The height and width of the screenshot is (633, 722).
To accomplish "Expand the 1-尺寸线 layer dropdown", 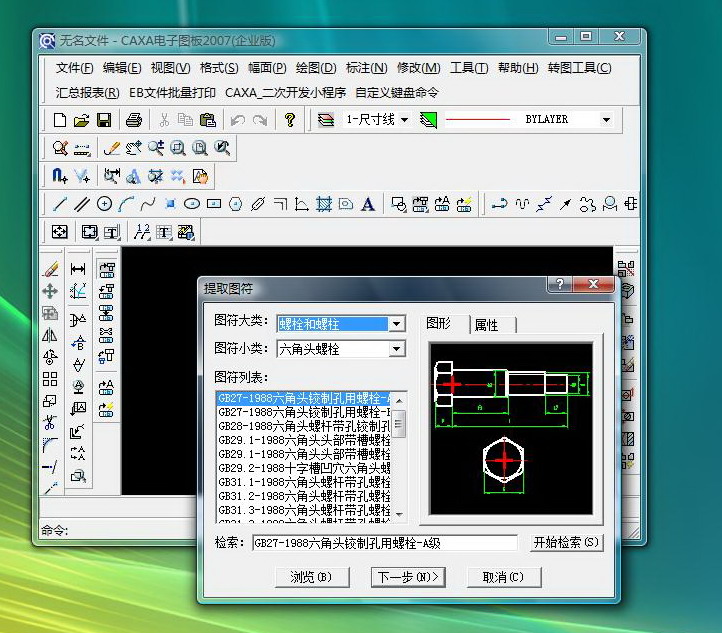I will (x=404, y=120).
